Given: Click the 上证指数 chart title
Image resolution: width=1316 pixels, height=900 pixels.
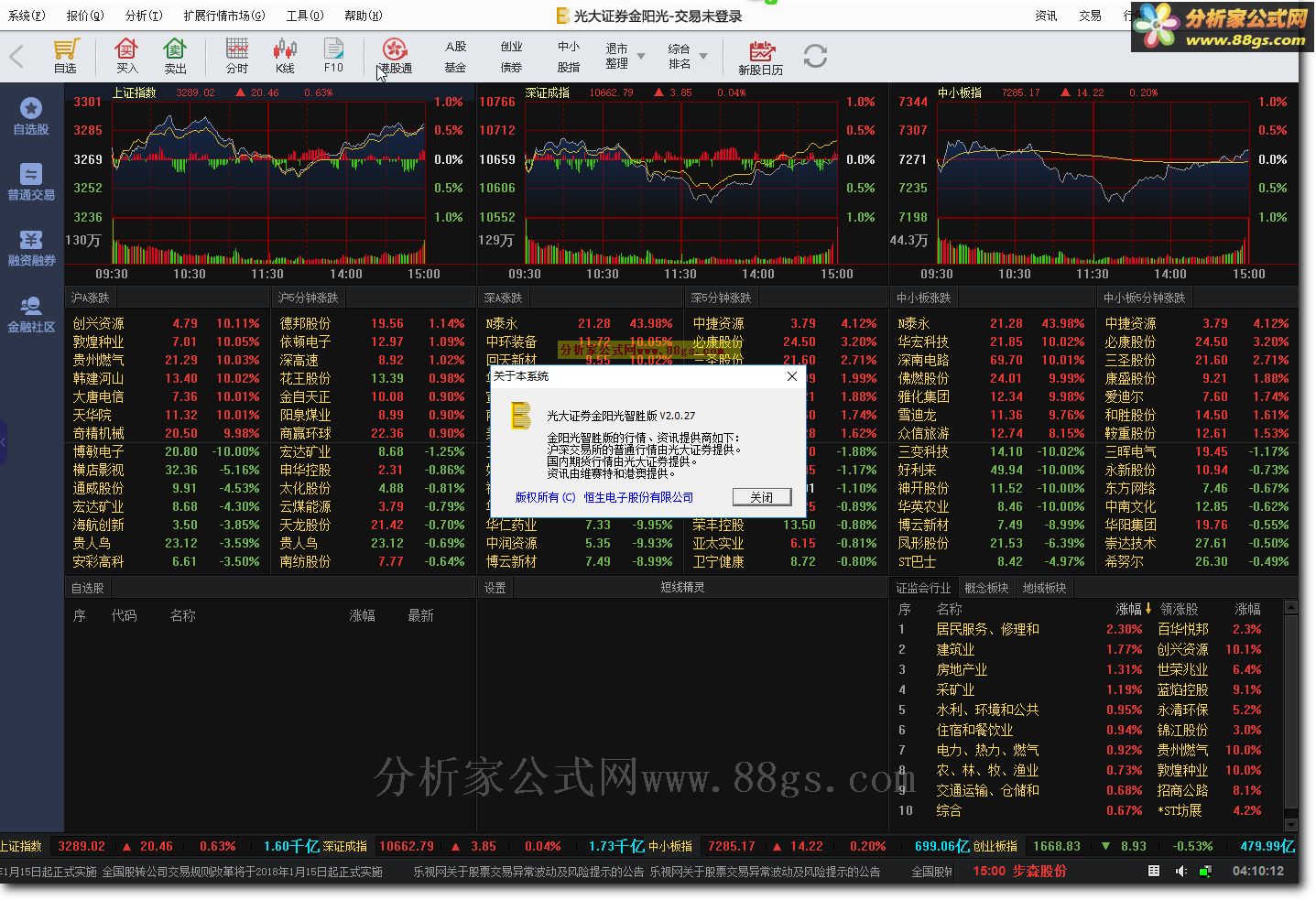Looking at the screenshot, I should (135, 92).
